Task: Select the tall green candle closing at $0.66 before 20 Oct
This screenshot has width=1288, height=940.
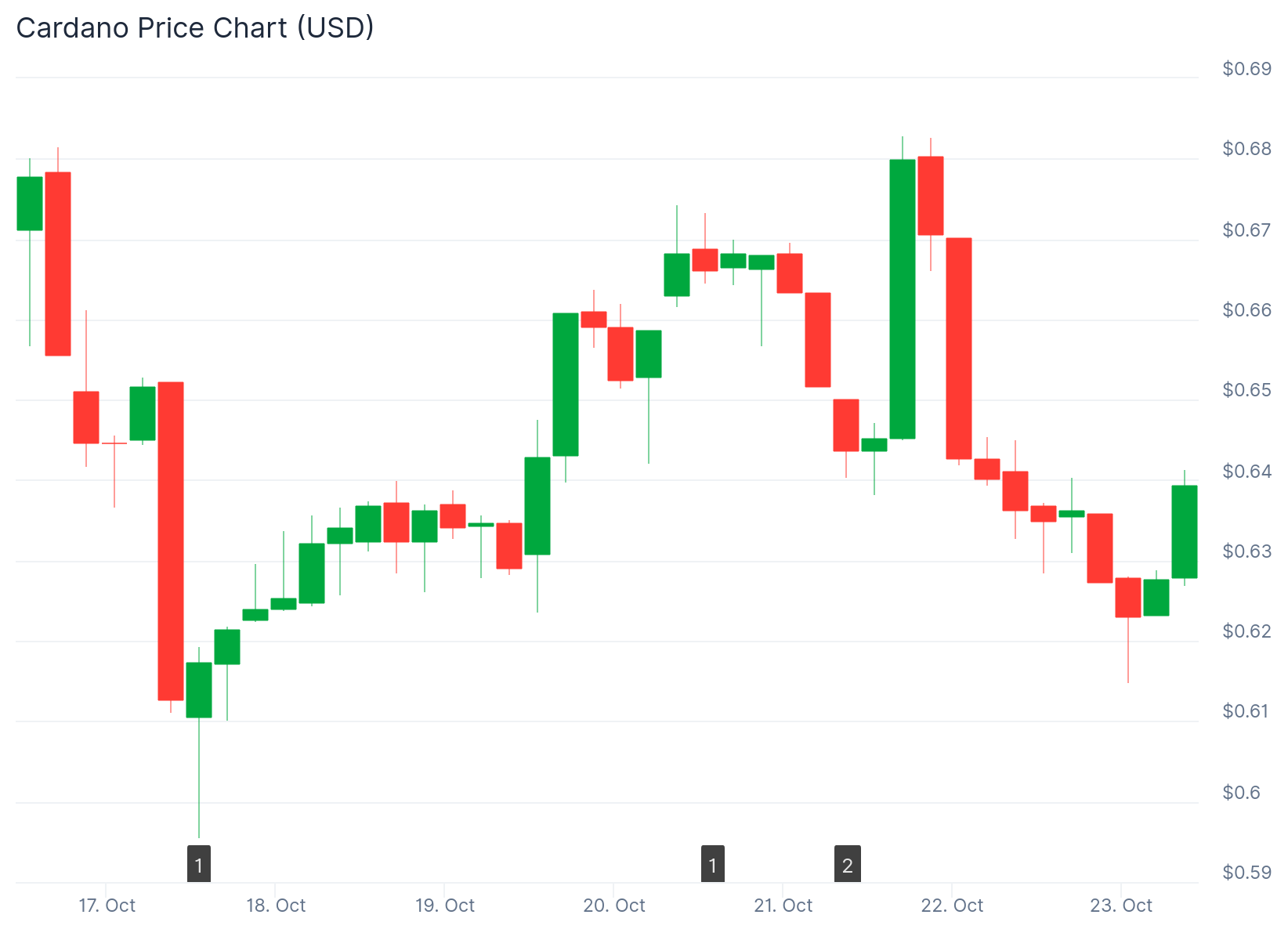Action: click(566, 384)
